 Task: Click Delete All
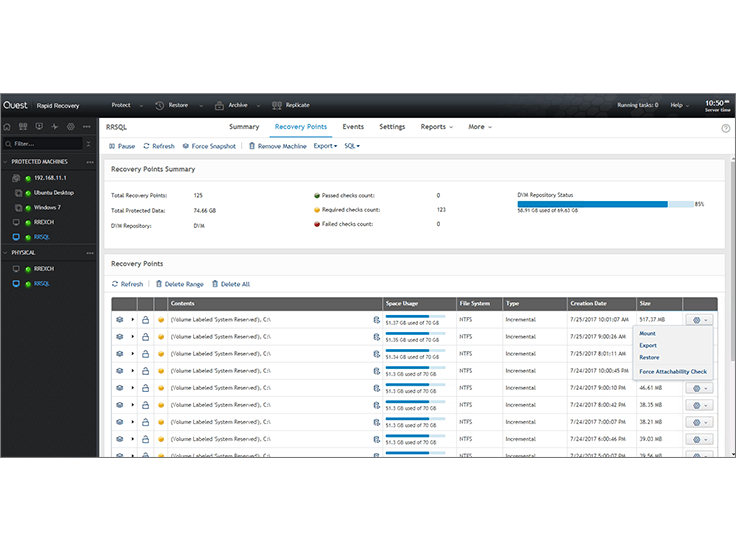tap(230, 284)
